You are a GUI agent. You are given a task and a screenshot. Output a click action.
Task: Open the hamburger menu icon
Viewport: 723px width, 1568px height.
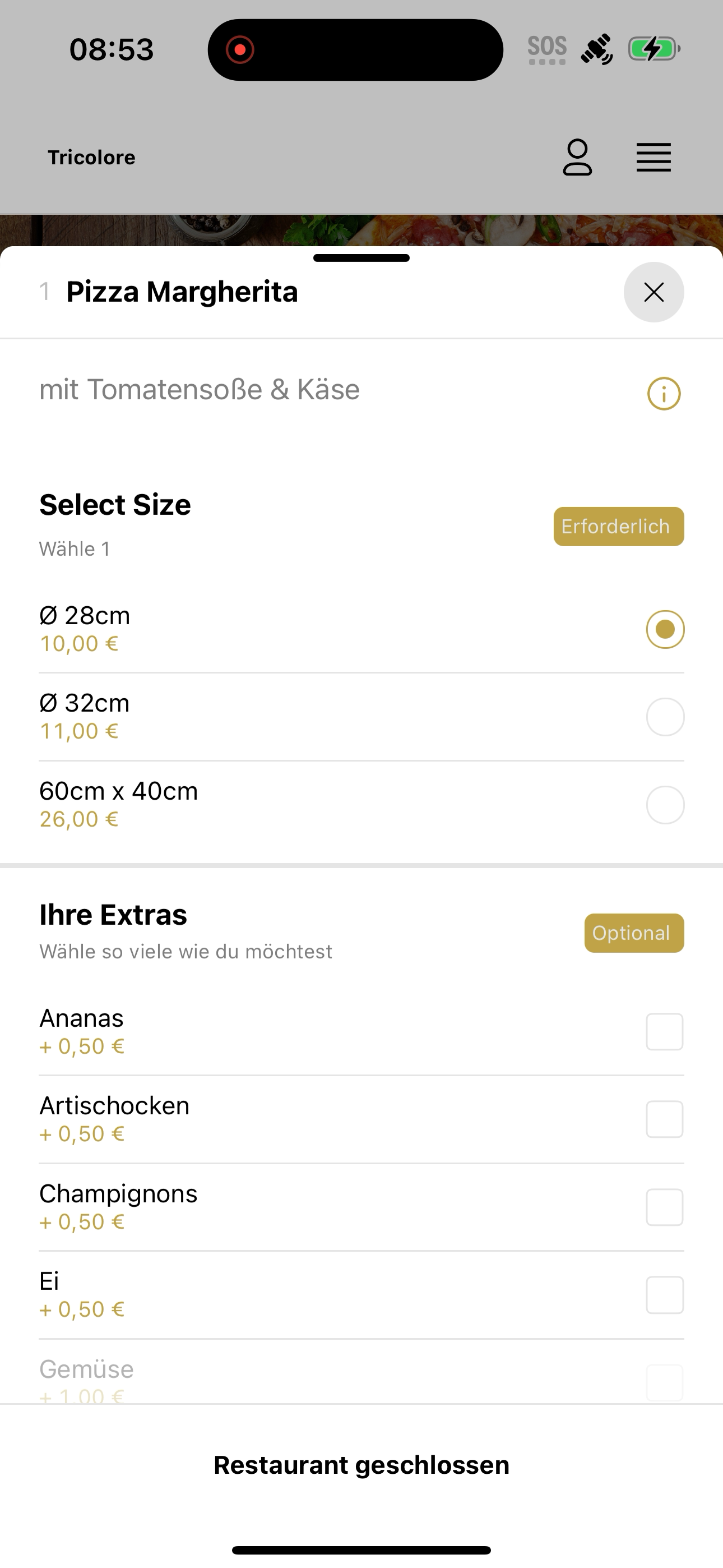coord(654,158)
